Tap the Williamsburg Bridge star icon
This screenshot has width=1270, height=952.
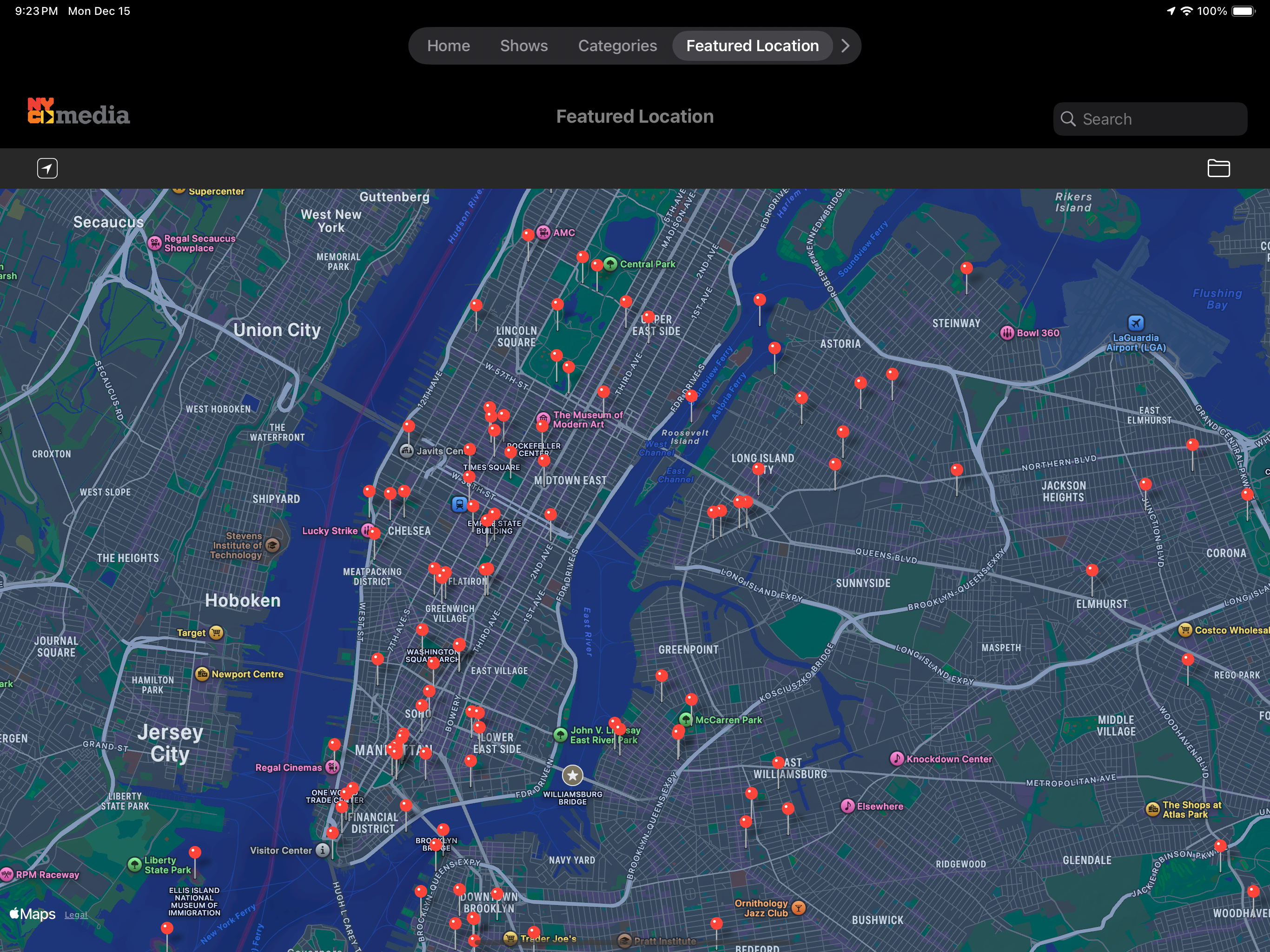[x=572, y=776]
